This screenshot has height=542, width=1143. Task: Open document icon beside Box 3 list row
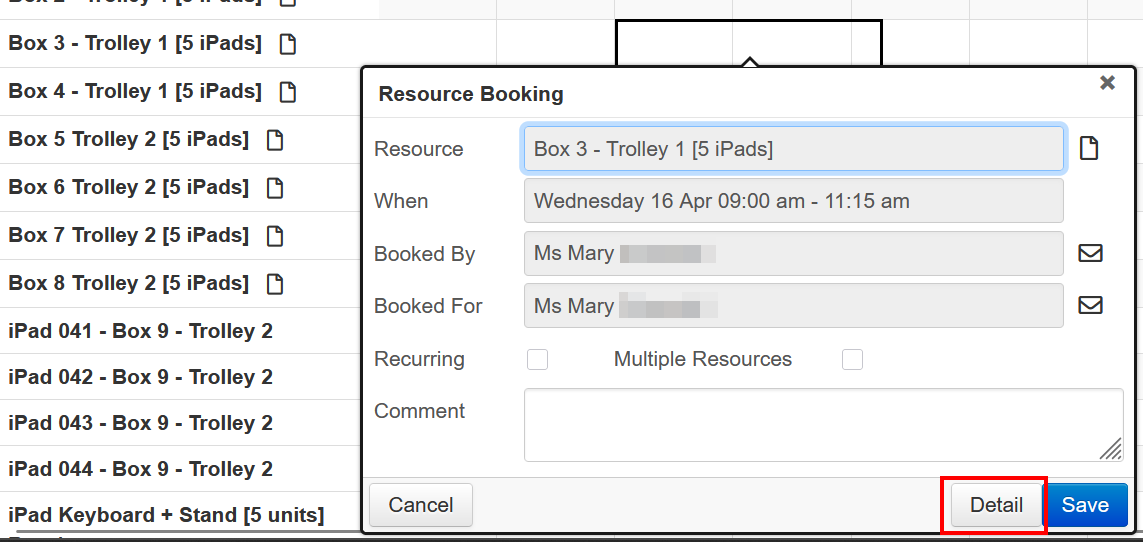tap(288, 44)
